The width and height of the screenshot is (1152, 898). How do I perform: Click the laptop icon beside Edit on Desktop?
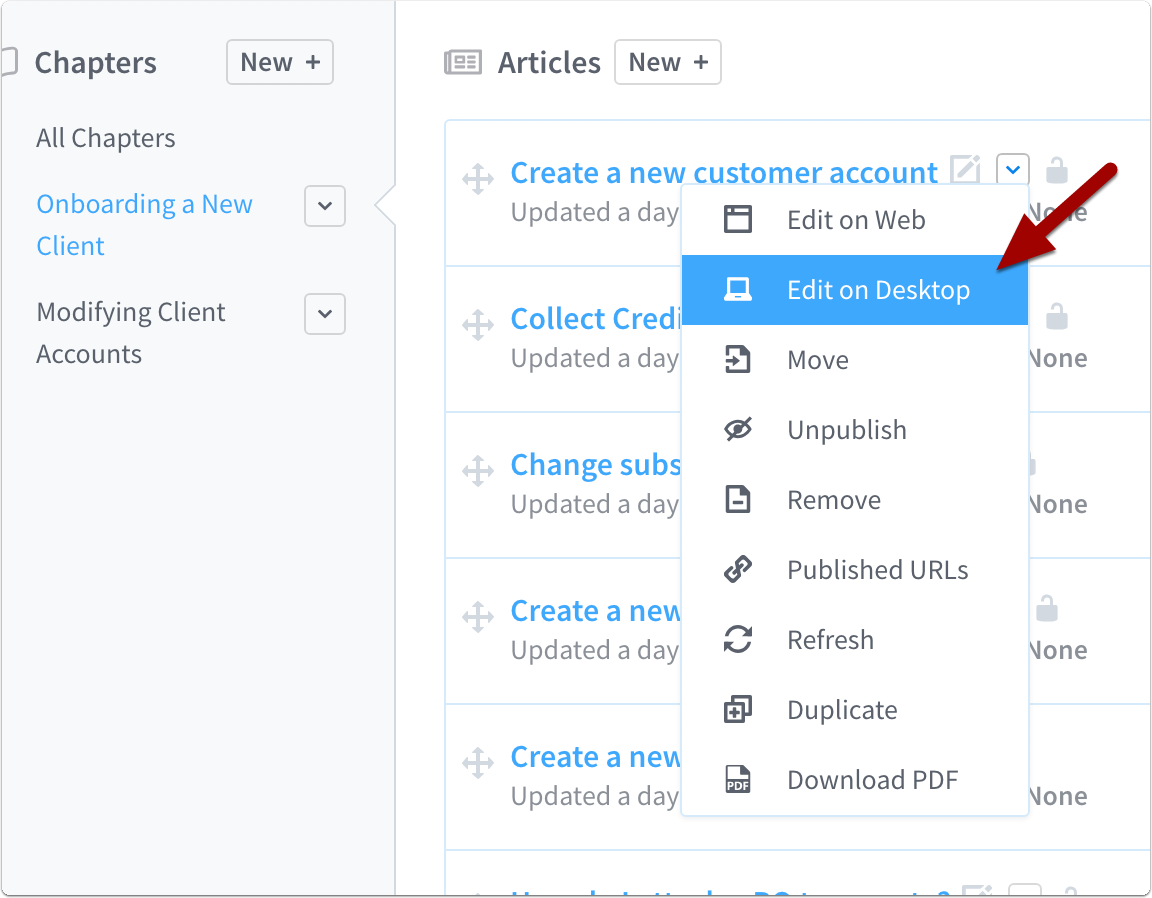(x=738, y=290)
